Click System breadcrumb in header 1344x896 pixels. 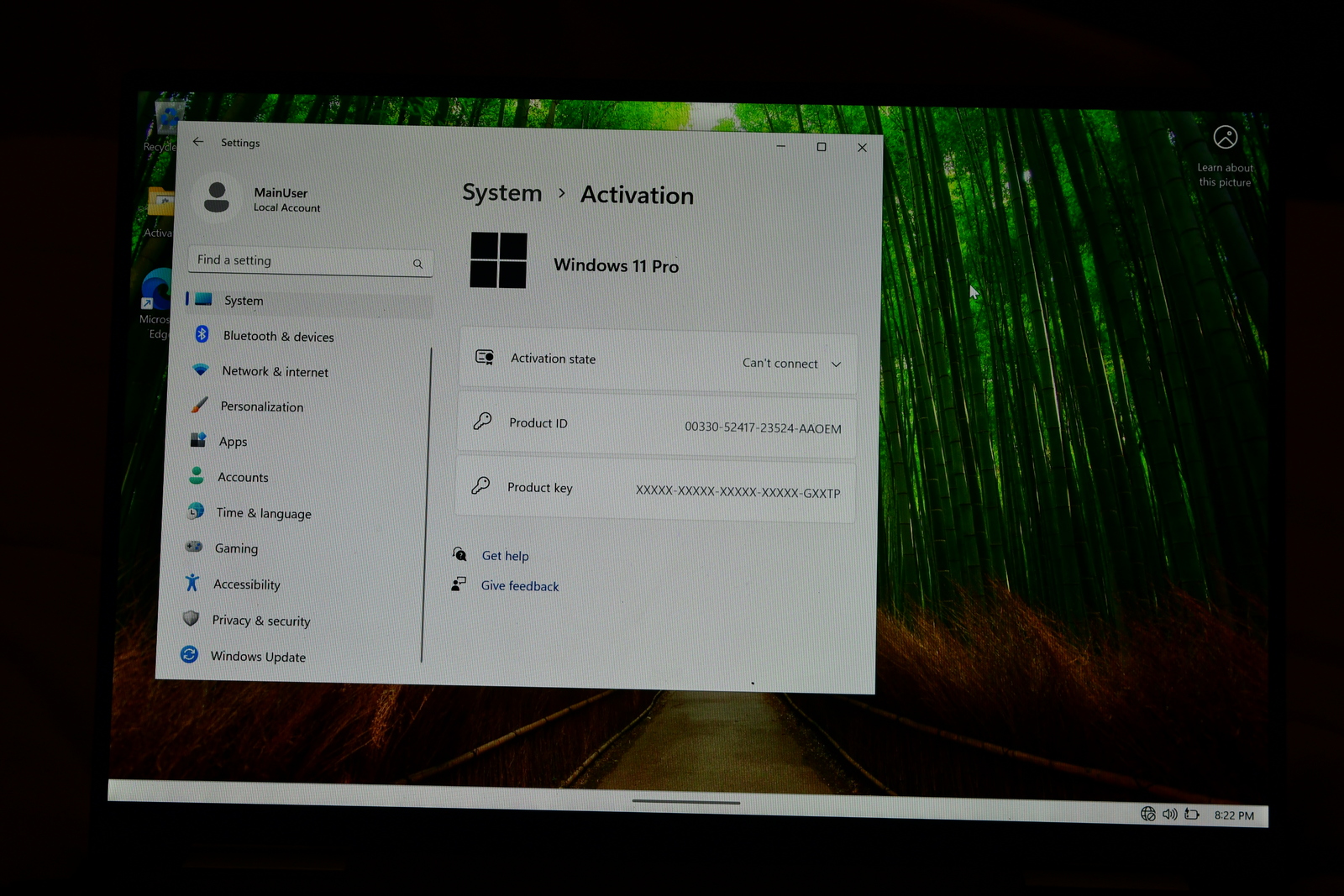(x=502, y=193)
